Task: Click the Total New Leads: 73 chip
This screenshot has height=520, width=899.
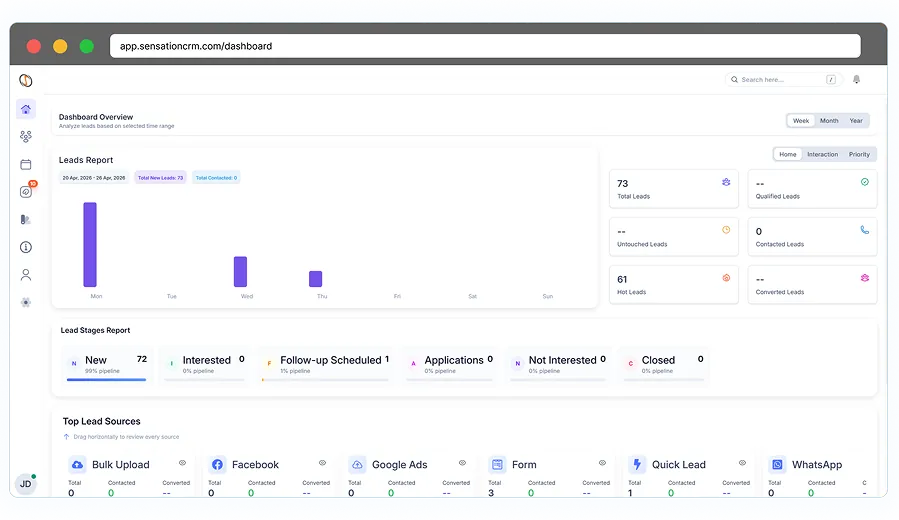Action: click(161, 178)
